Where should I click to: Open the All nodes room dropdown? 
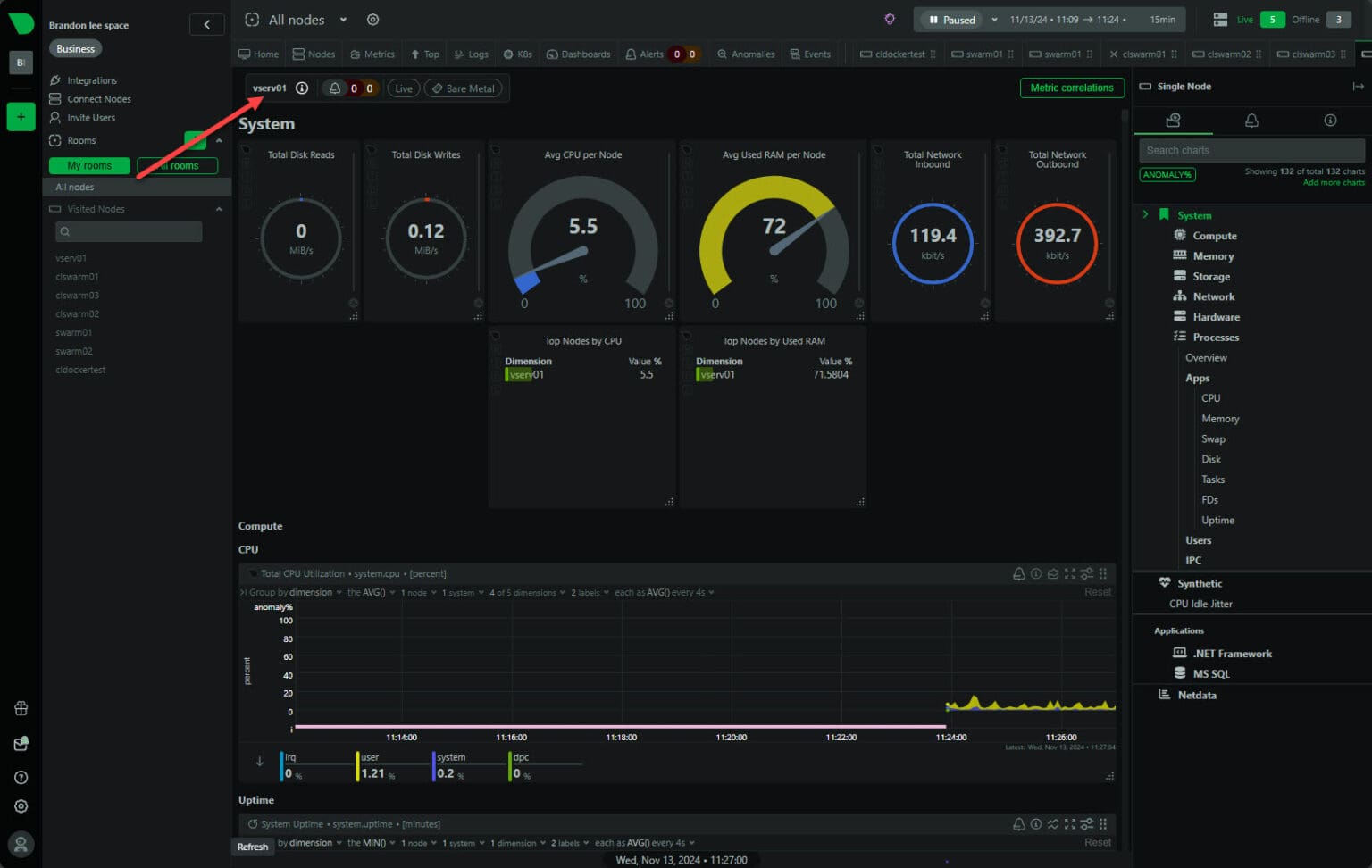tap(343, 19)
